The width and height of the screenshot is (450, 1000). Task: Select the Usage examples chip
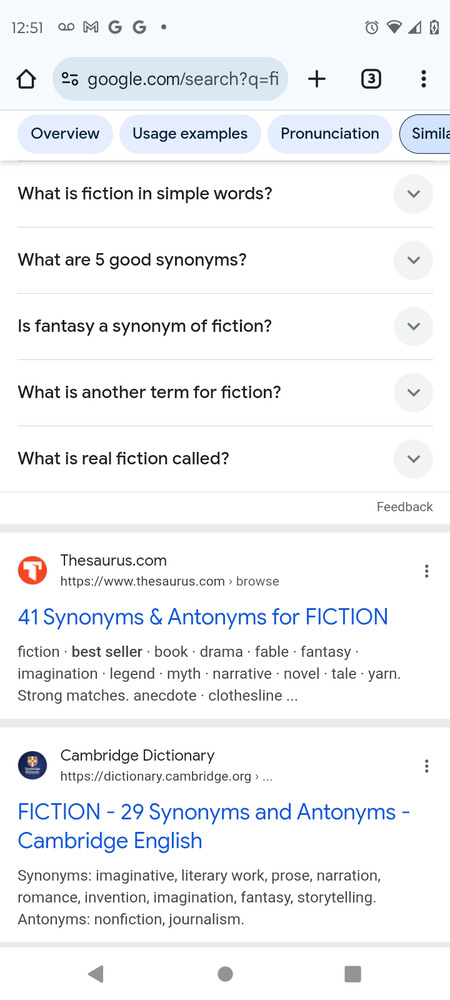pos(190,134)
